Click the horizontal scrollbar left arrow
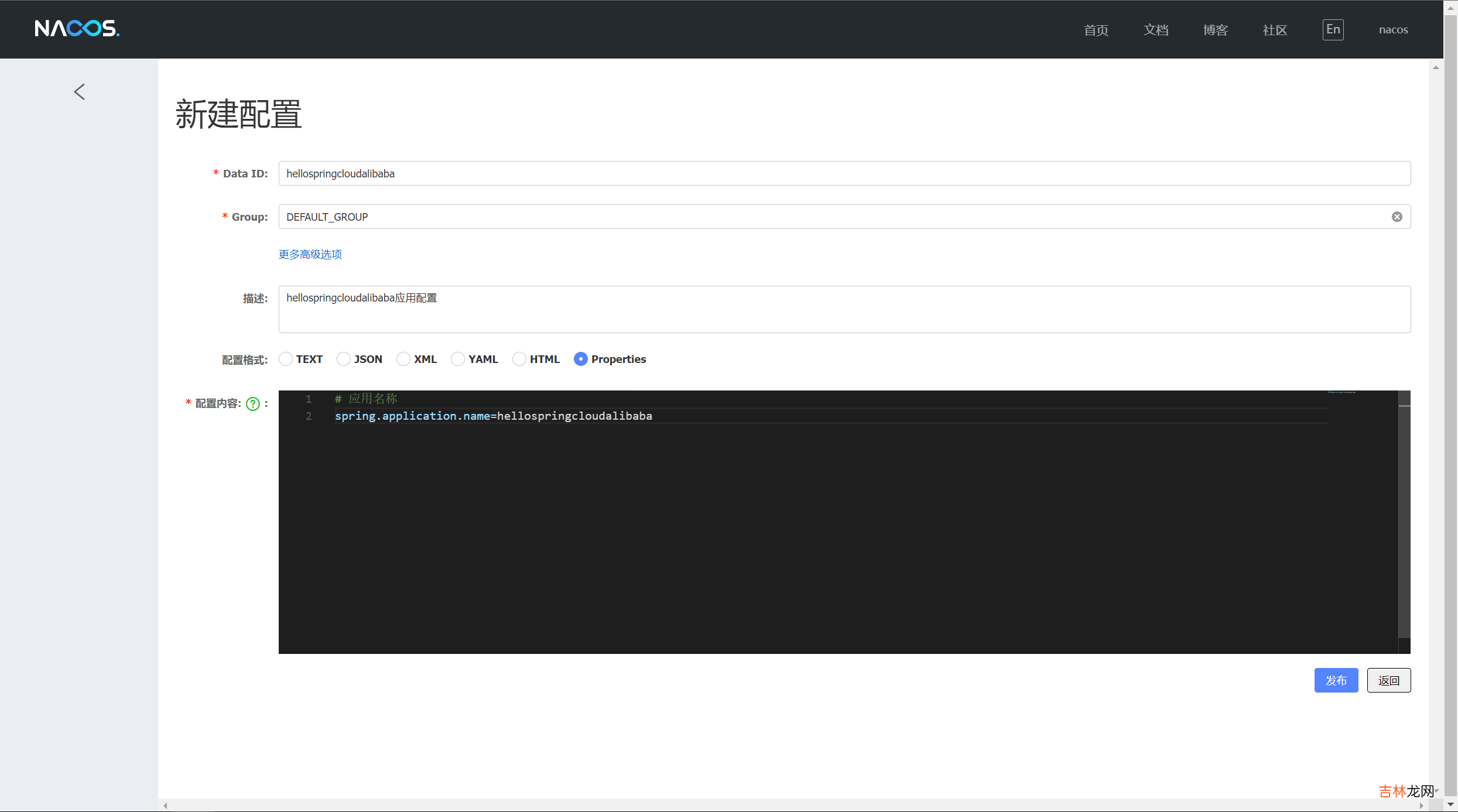The image size is (1458, 812). (x=166, y=806)
